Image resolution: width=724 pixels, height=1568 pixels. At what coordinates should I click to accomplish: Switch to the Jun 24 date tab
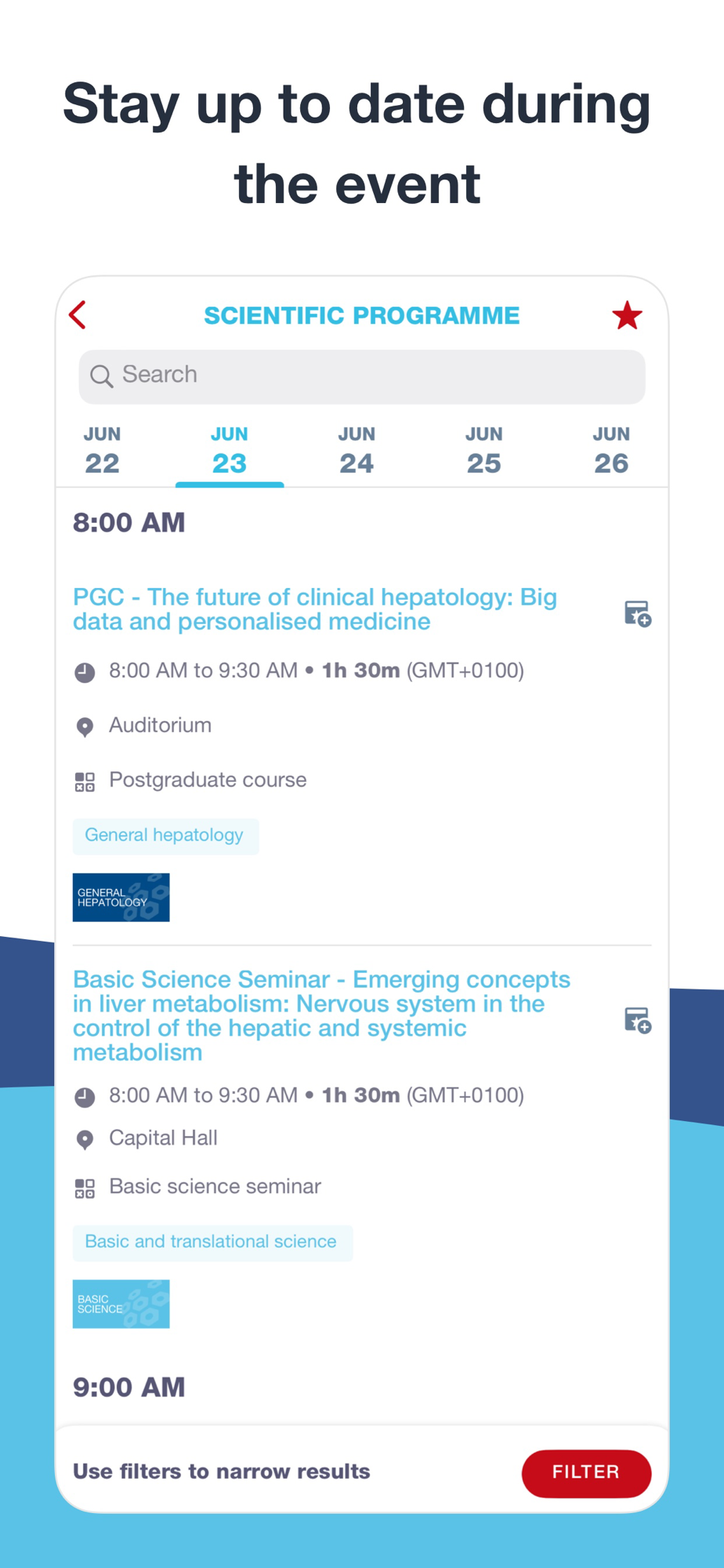(x=357, y=452)
